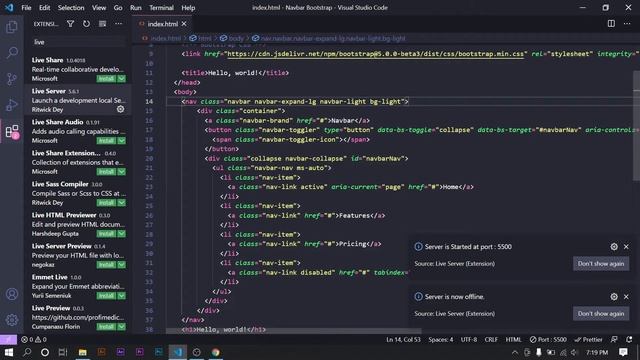Open the Explorer view in activity bar
This screenshot has height=360, width=640.
click(12, 27)
